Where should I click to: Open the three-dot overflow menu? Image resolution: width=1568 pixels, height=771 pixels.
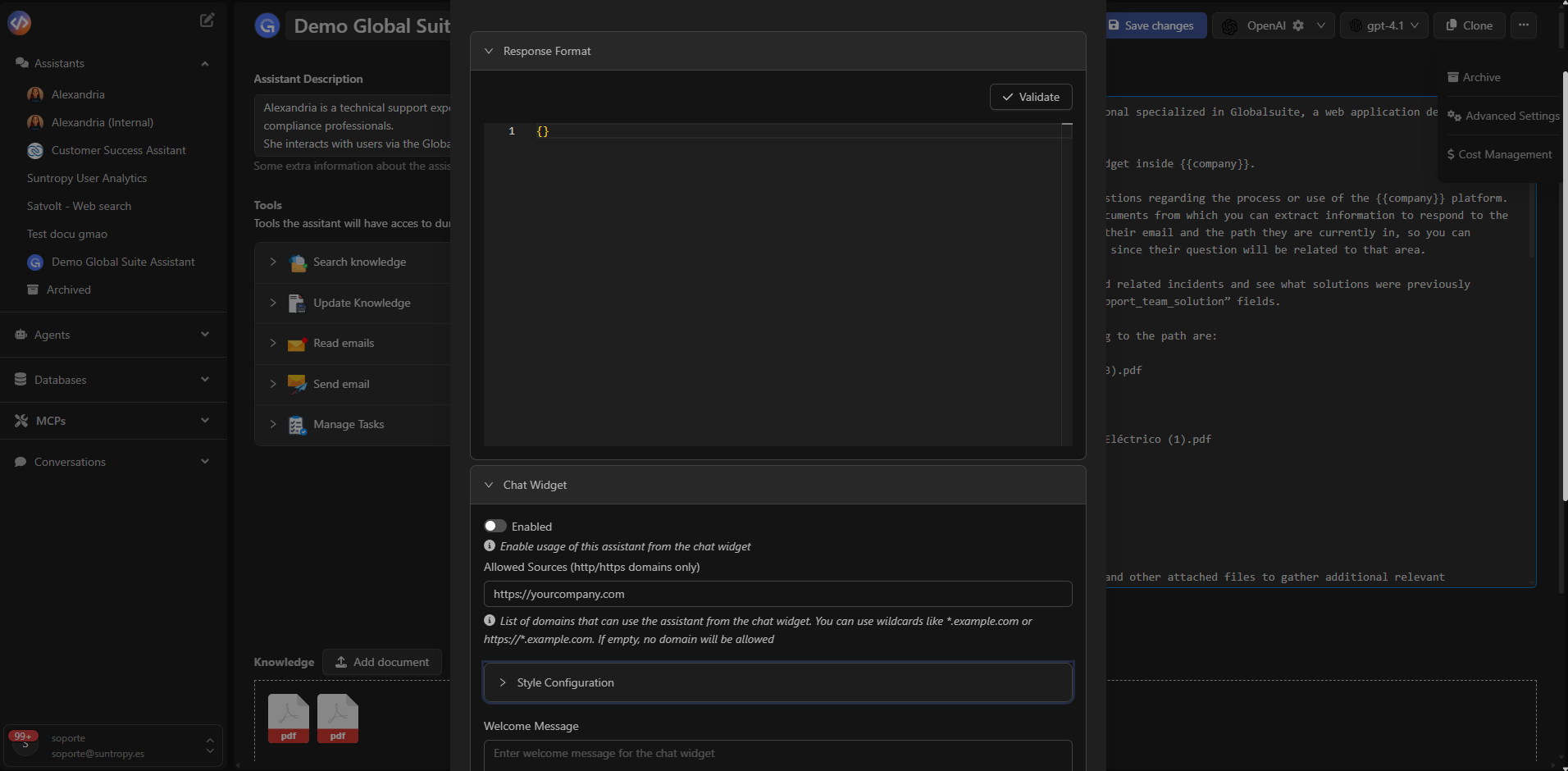[1524, 25]
